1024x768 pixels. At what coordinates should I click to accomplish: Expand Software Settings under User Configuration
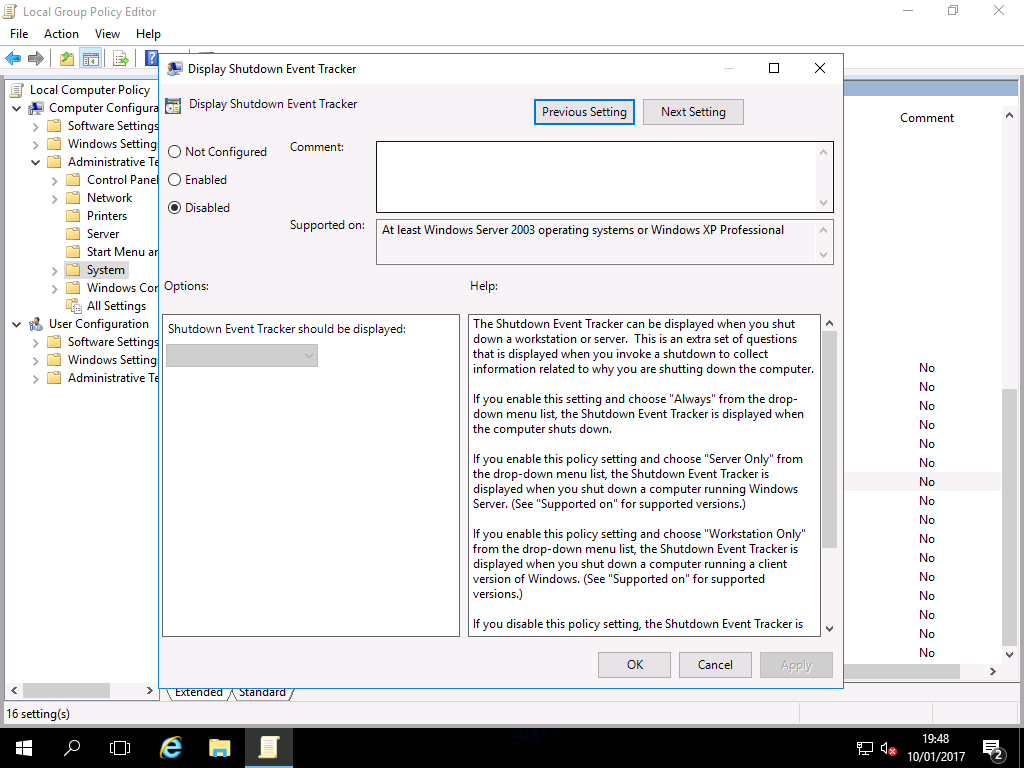(x=36, y=342)
